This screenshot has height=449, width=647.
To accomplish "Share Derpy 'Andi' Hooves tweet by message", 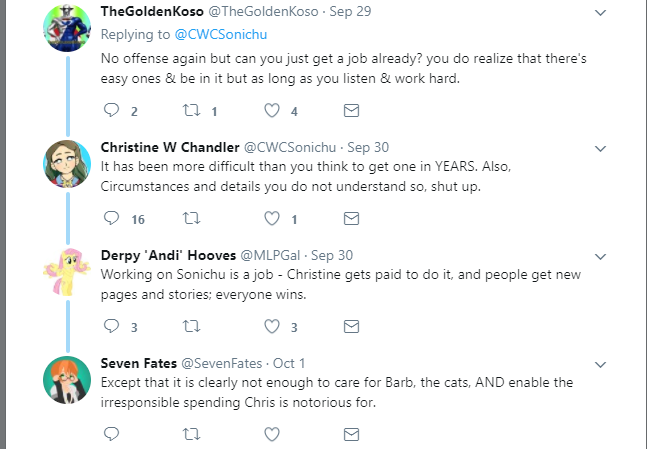I will pyautogui.click(x=351, y=326).
